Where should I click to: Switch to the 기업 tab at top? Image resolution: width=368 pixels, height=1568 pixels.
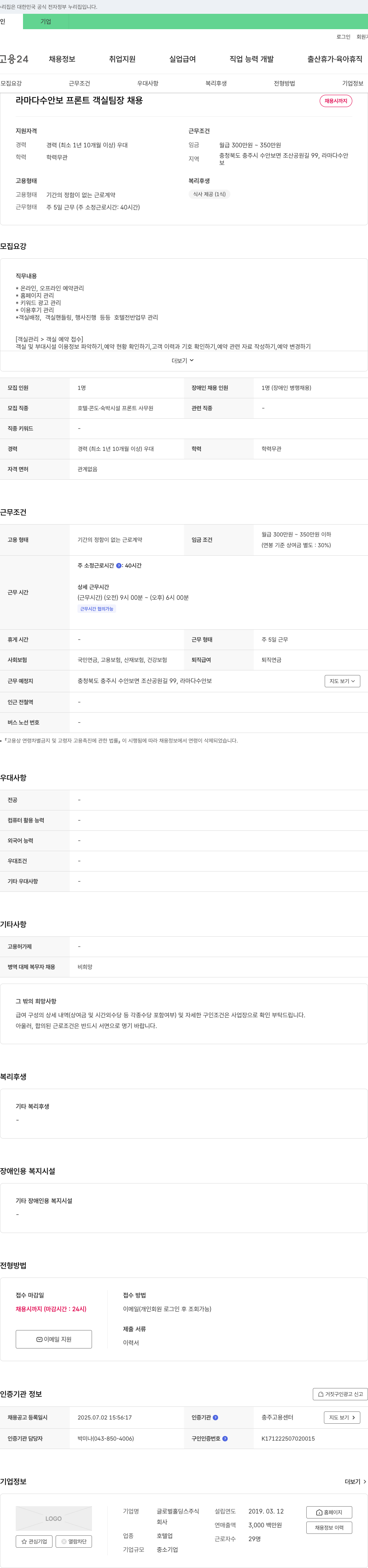[46, 21]
